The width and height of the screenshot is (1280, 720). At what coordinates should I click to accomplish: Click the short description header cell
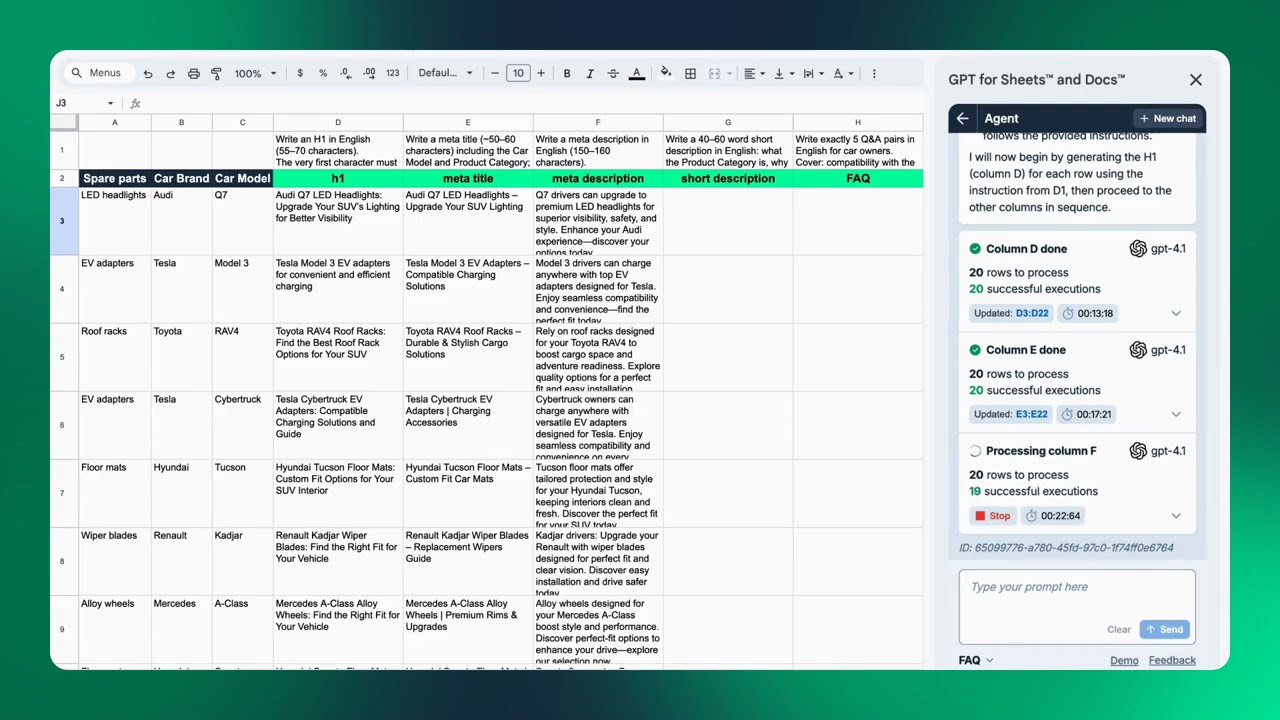tap(728, 178)
